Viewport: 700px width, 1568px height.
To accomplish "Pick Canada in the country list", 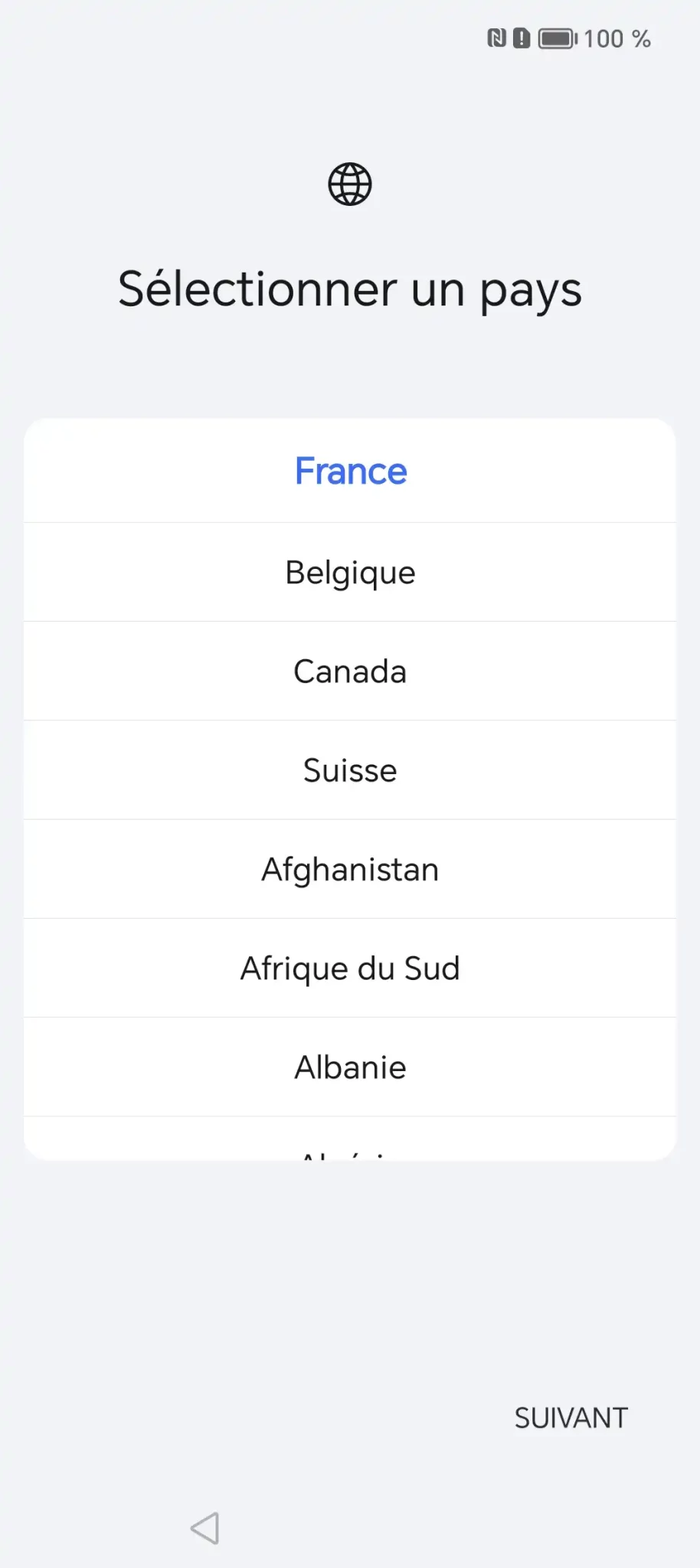I will pyautogui.click(x=350, y=671).
